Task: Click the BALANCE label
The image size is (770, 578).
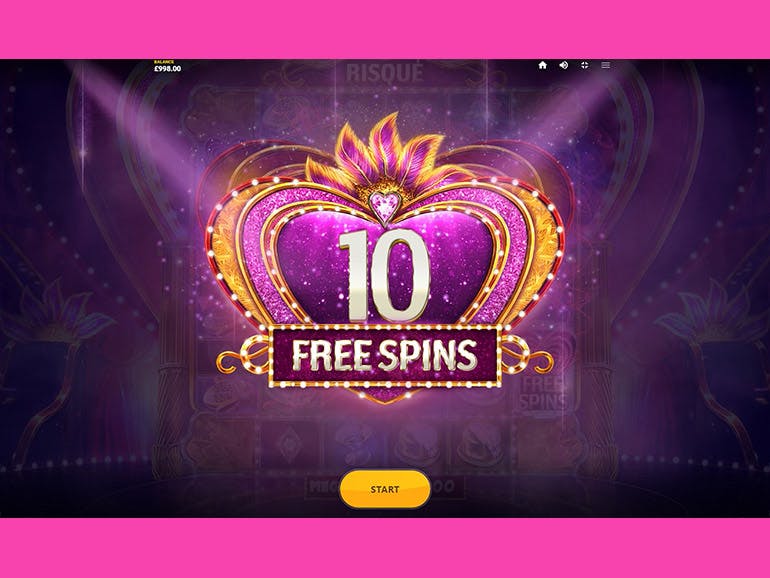Action: 164,62
